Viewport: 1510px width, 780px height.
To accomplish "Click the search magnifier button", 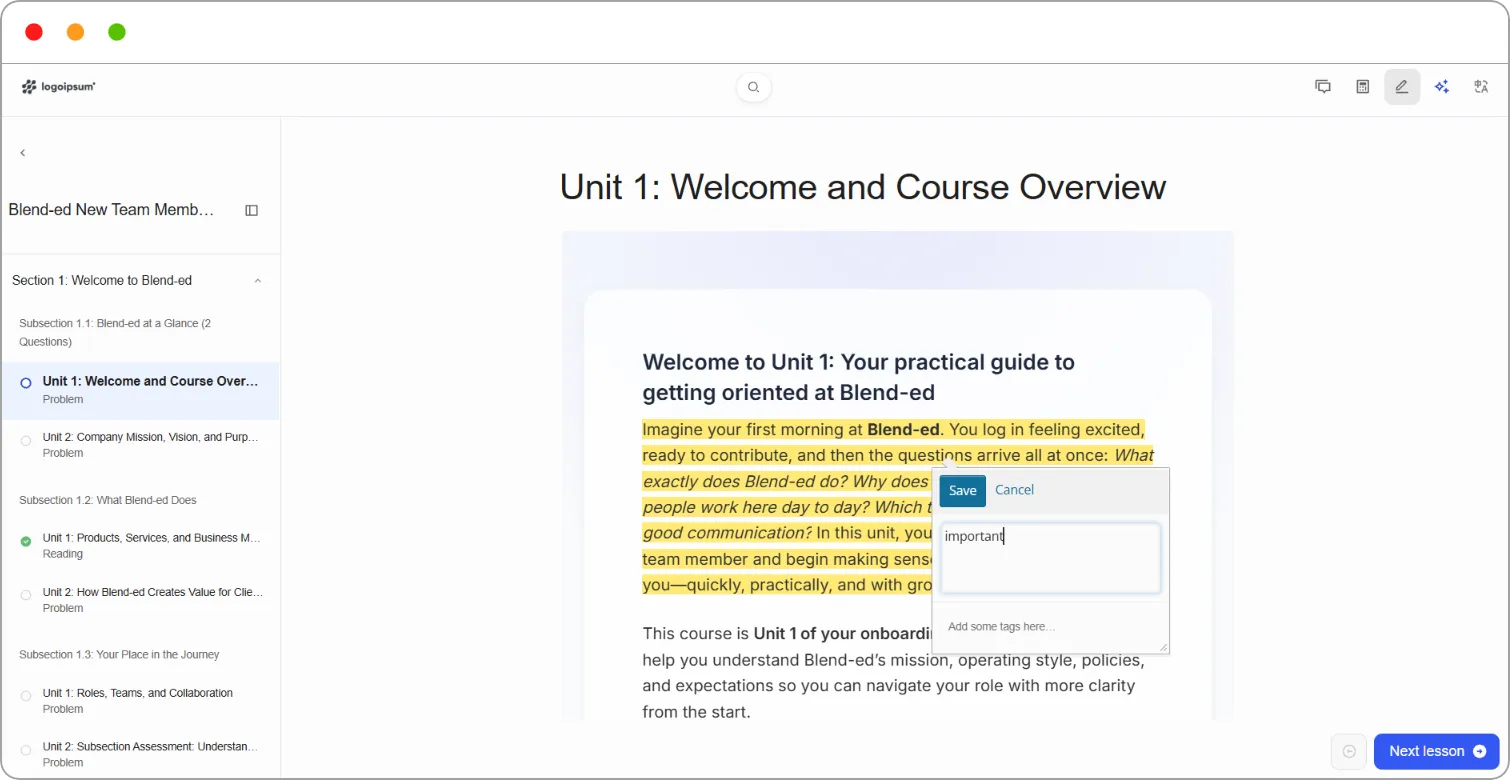I will 754,87.
